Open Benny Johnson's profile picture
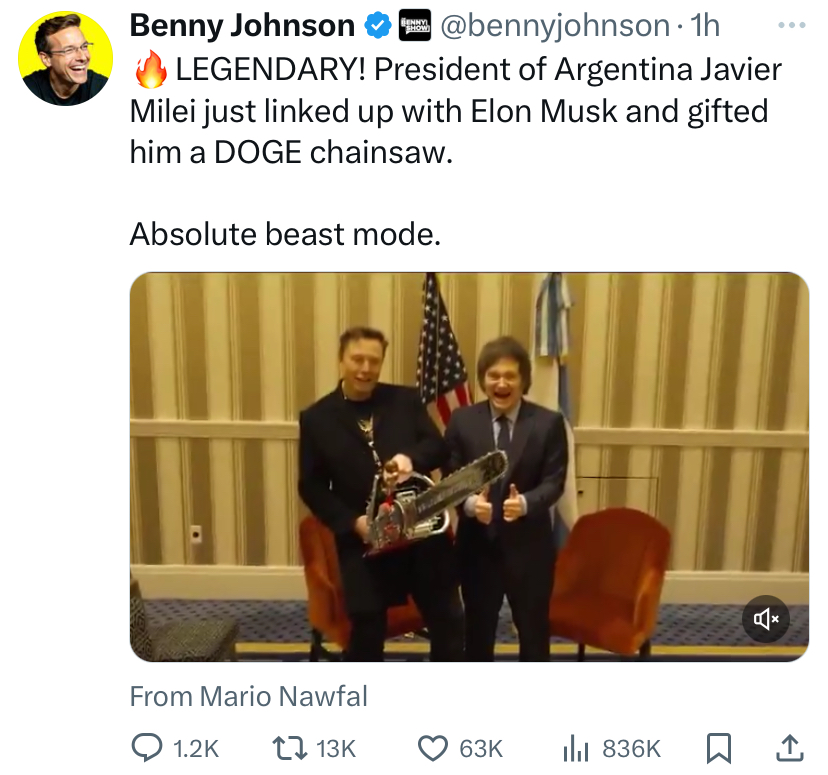The width and height of the screenshot is (828, 775). pos(65,59)
